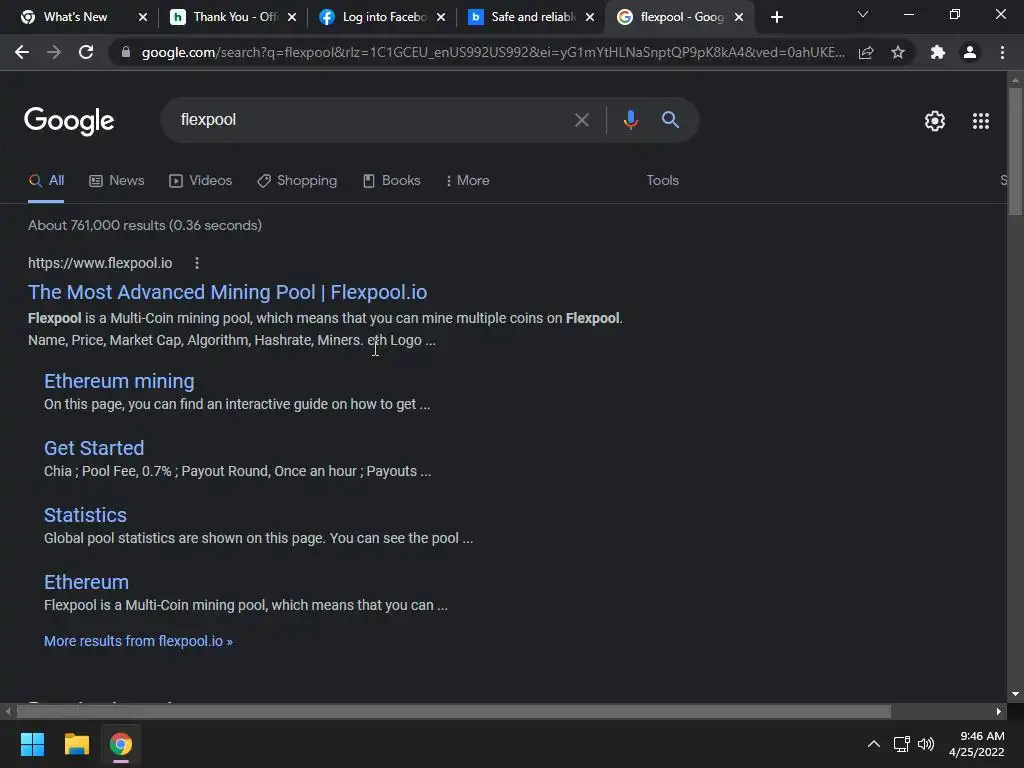Open the network status tray icon

902,744
